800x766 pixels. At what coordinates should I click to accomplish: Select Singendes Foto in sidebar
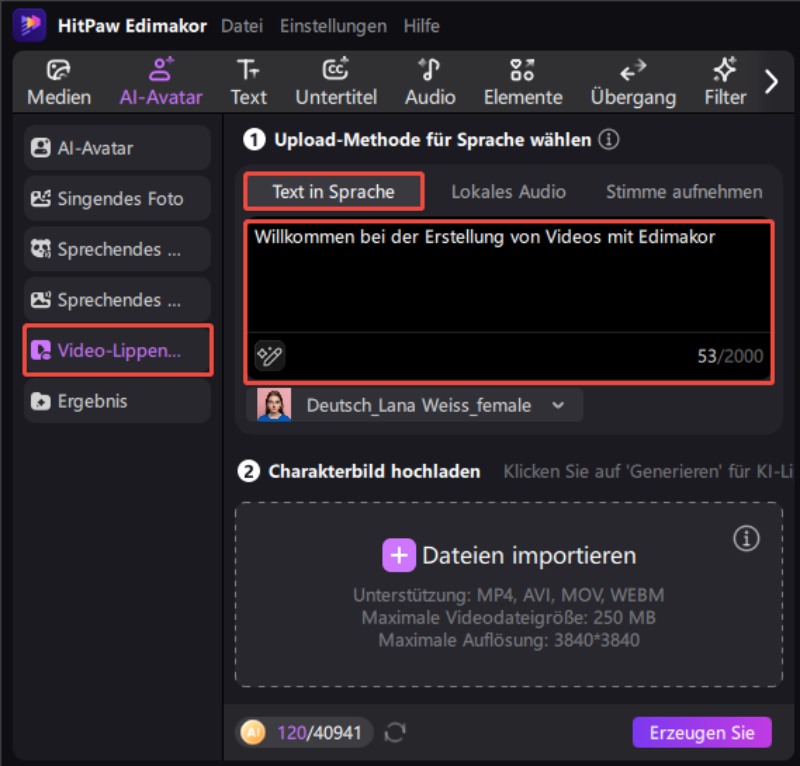(x=117, y=199)
